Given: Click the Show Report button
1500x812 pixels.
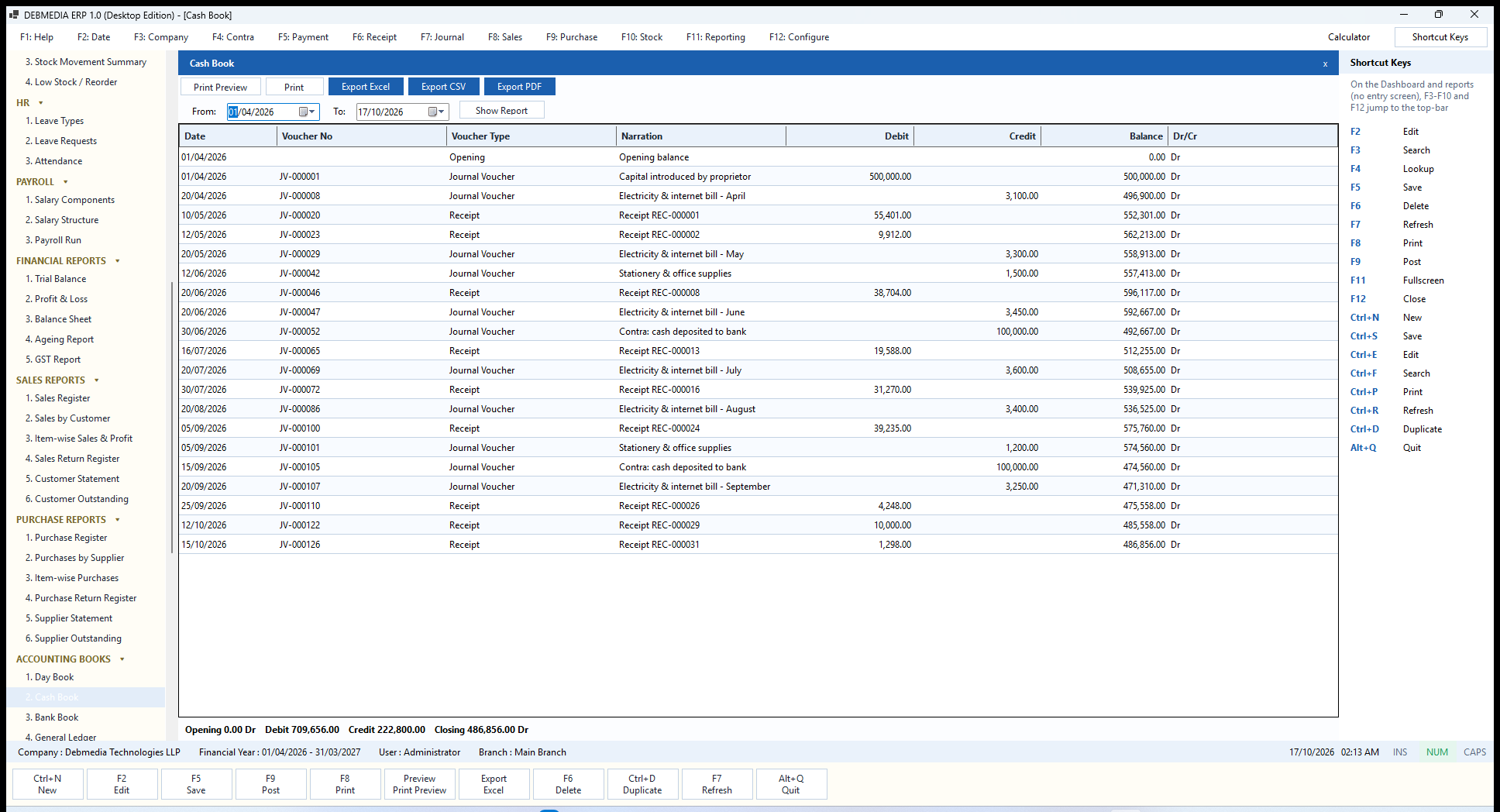Looking at the screenshot, I should (501, 110).
